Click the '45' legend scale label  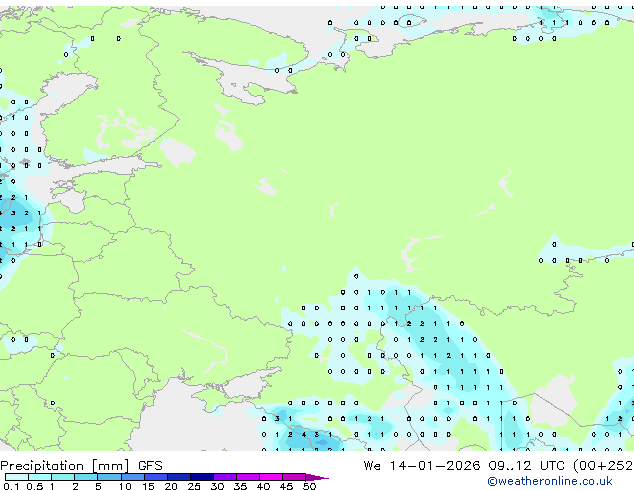tap(286, 486)
